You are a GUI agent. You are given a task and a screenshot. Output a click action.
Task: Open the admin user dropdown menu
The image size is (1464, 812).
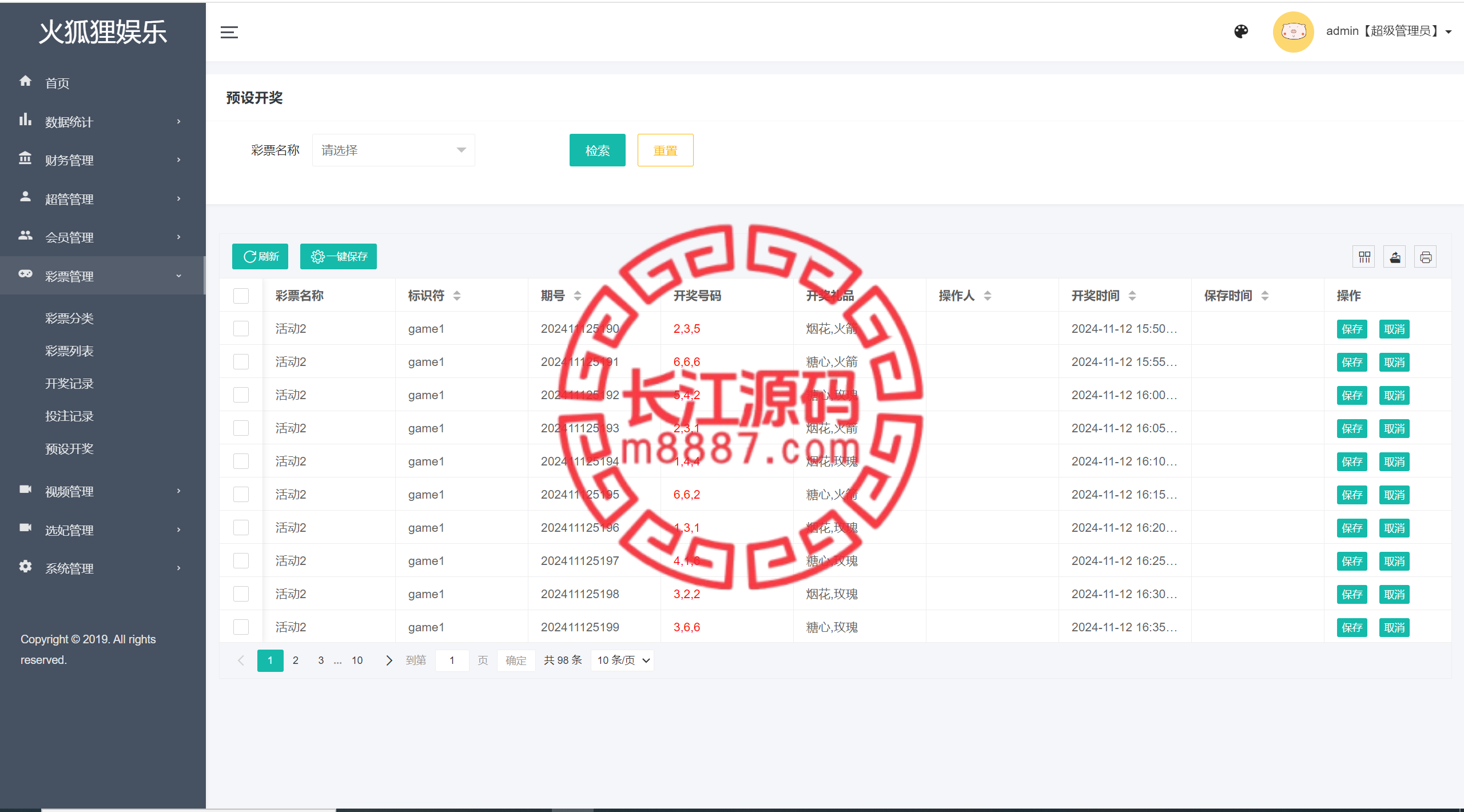click(x=1389, y=31)
